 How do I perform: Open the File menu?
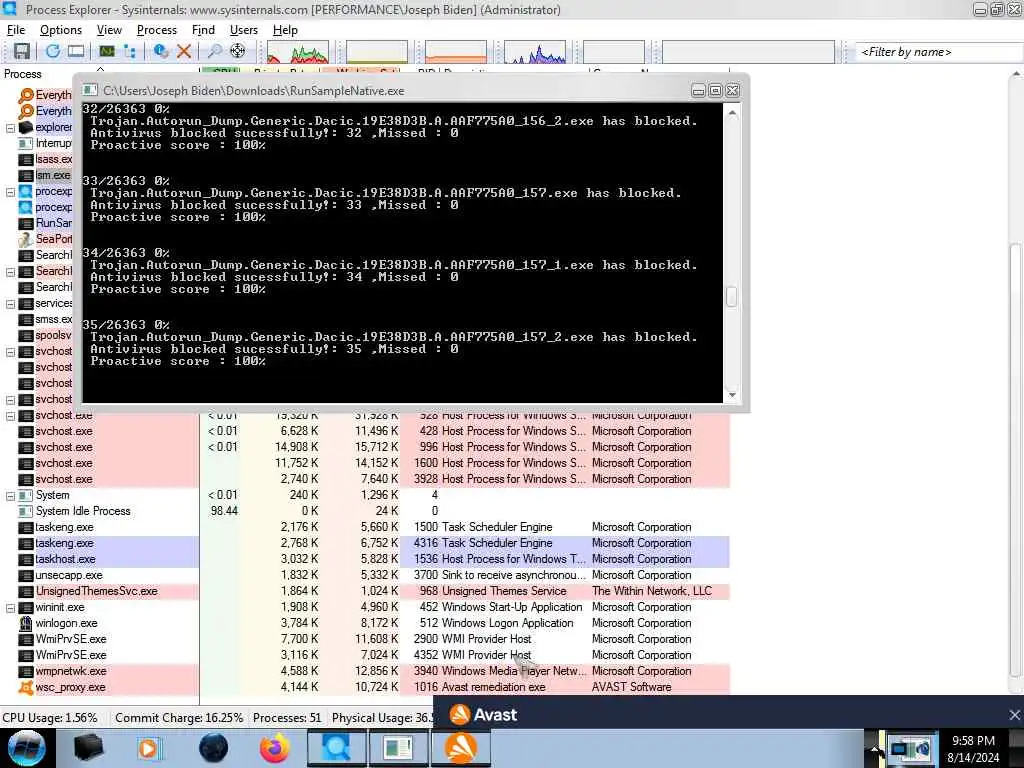tap(16, 30)
